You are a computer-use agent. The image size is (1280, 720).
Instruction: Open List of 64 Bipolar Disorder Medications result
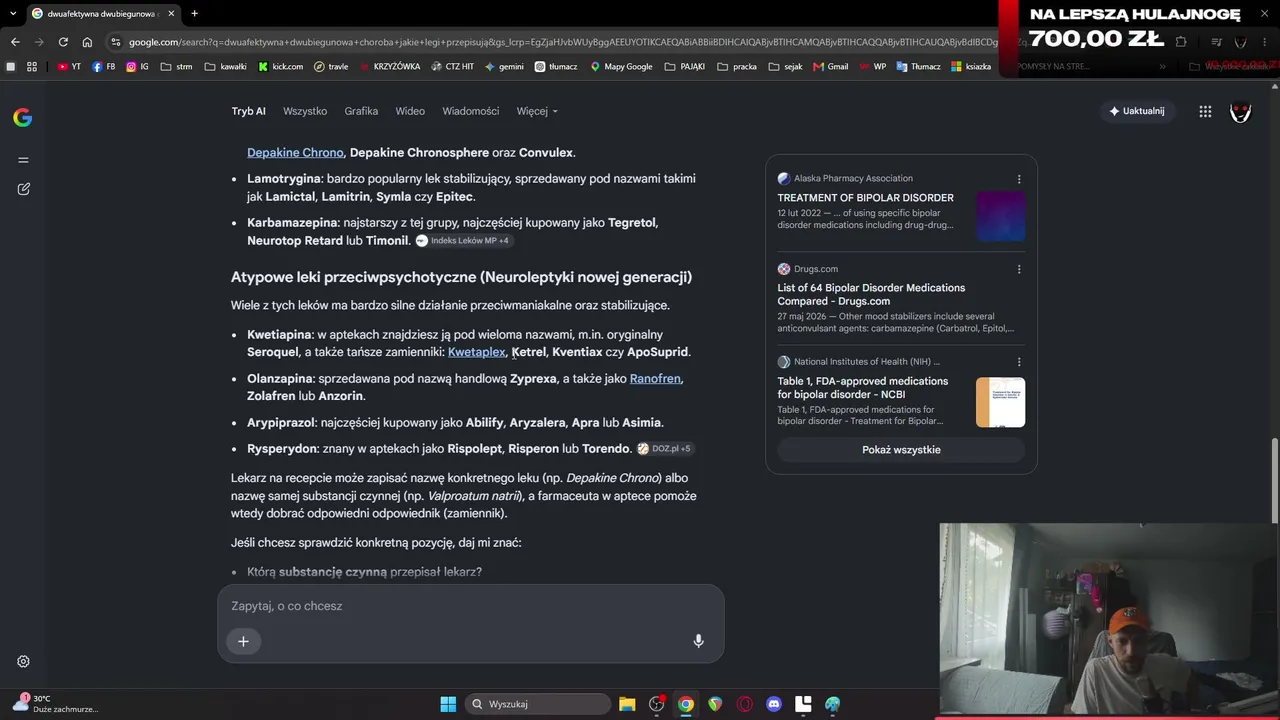pyautogui.click(x=871, y=294)
